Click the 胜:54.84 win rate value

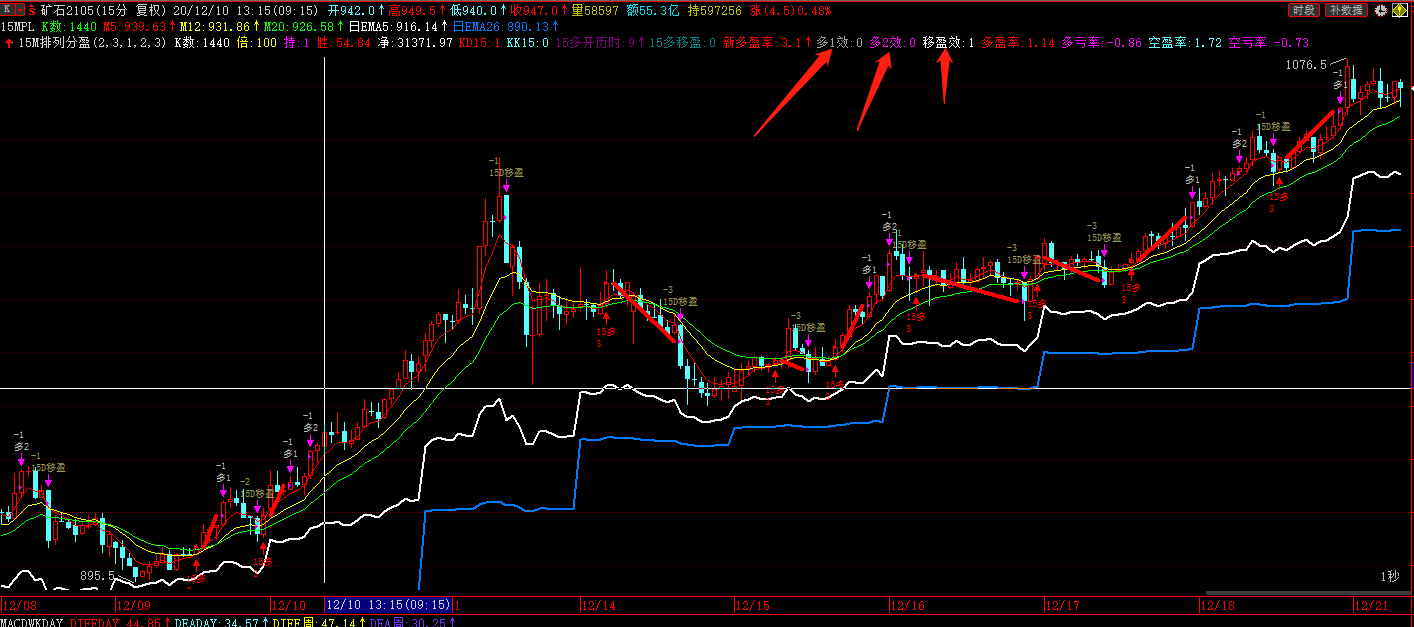[x=343, y=43]
